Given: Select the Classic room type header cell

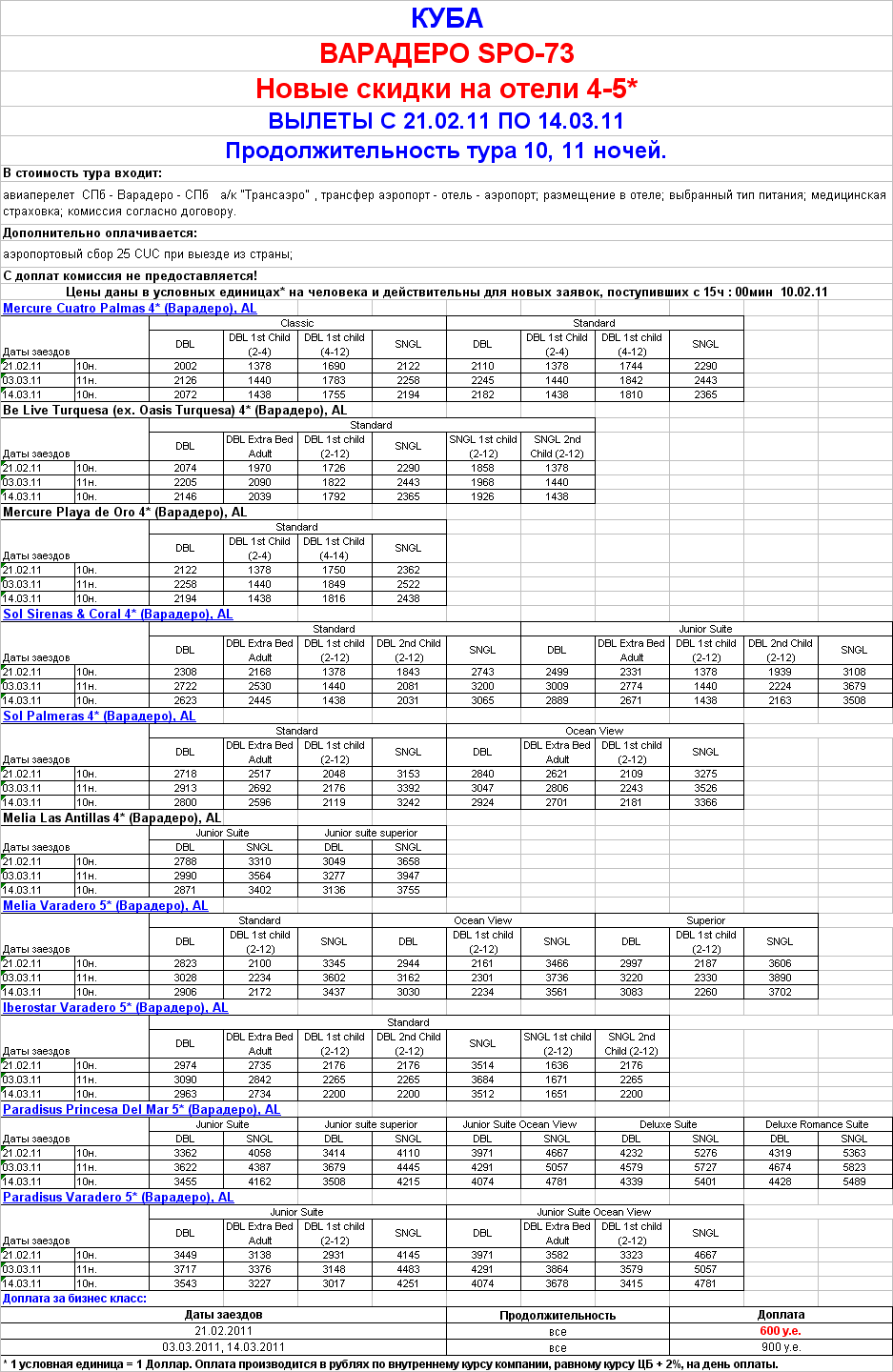Looking at the screenshot, I should (297, 323).
